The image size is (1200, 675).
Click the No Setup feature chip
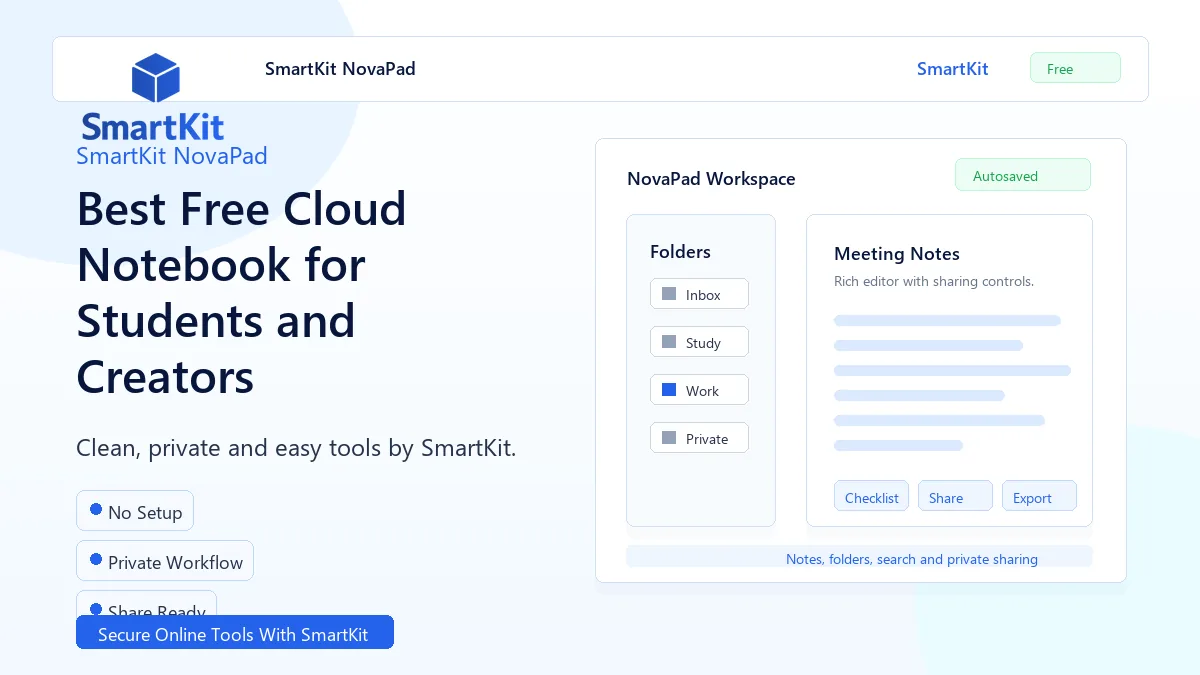[x=135, y=511]
